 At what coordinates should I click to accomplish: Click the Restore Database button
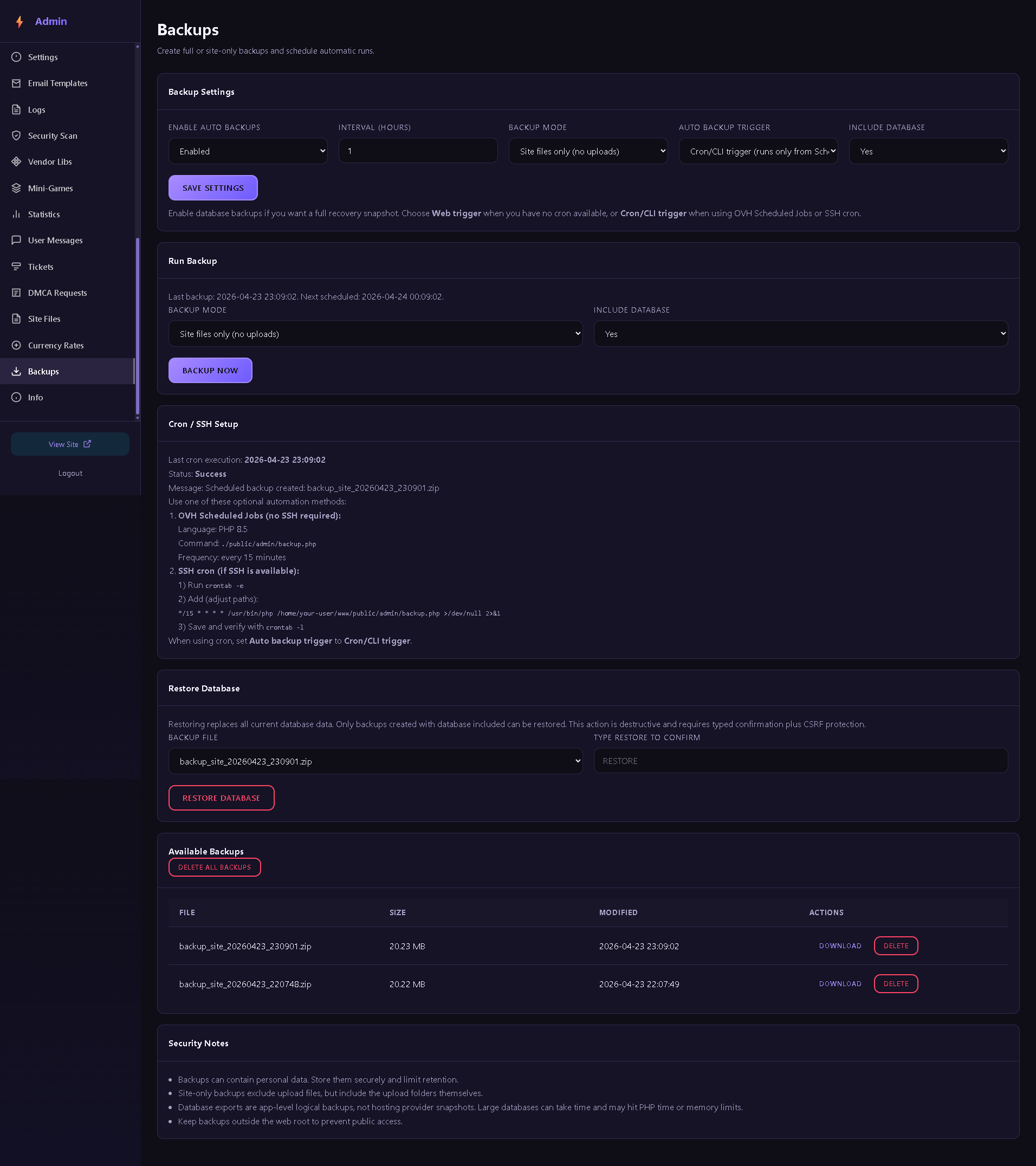point(222,798)
